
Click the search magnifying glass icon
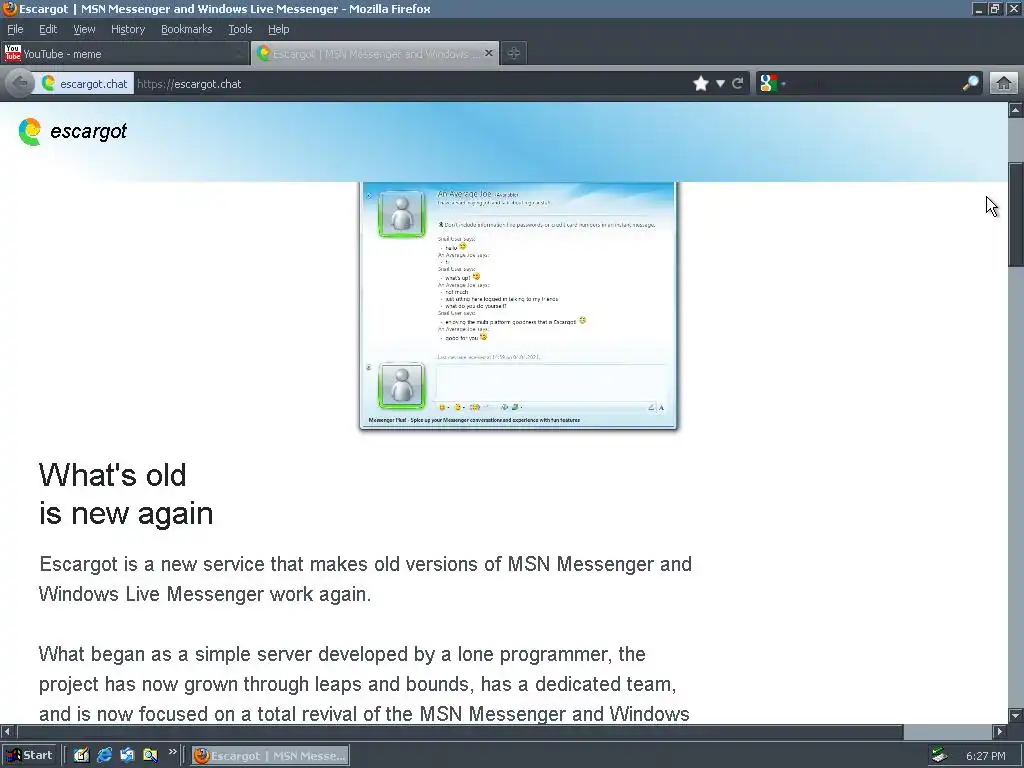(x=970, y=83)
